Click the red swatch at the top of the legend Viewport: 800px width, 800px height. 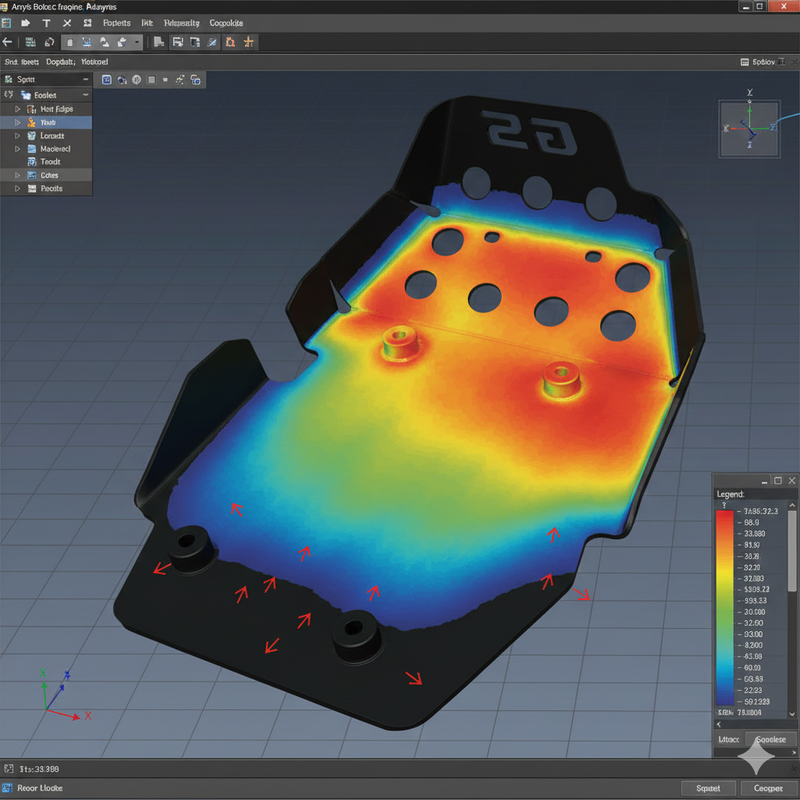pos(724,514)
